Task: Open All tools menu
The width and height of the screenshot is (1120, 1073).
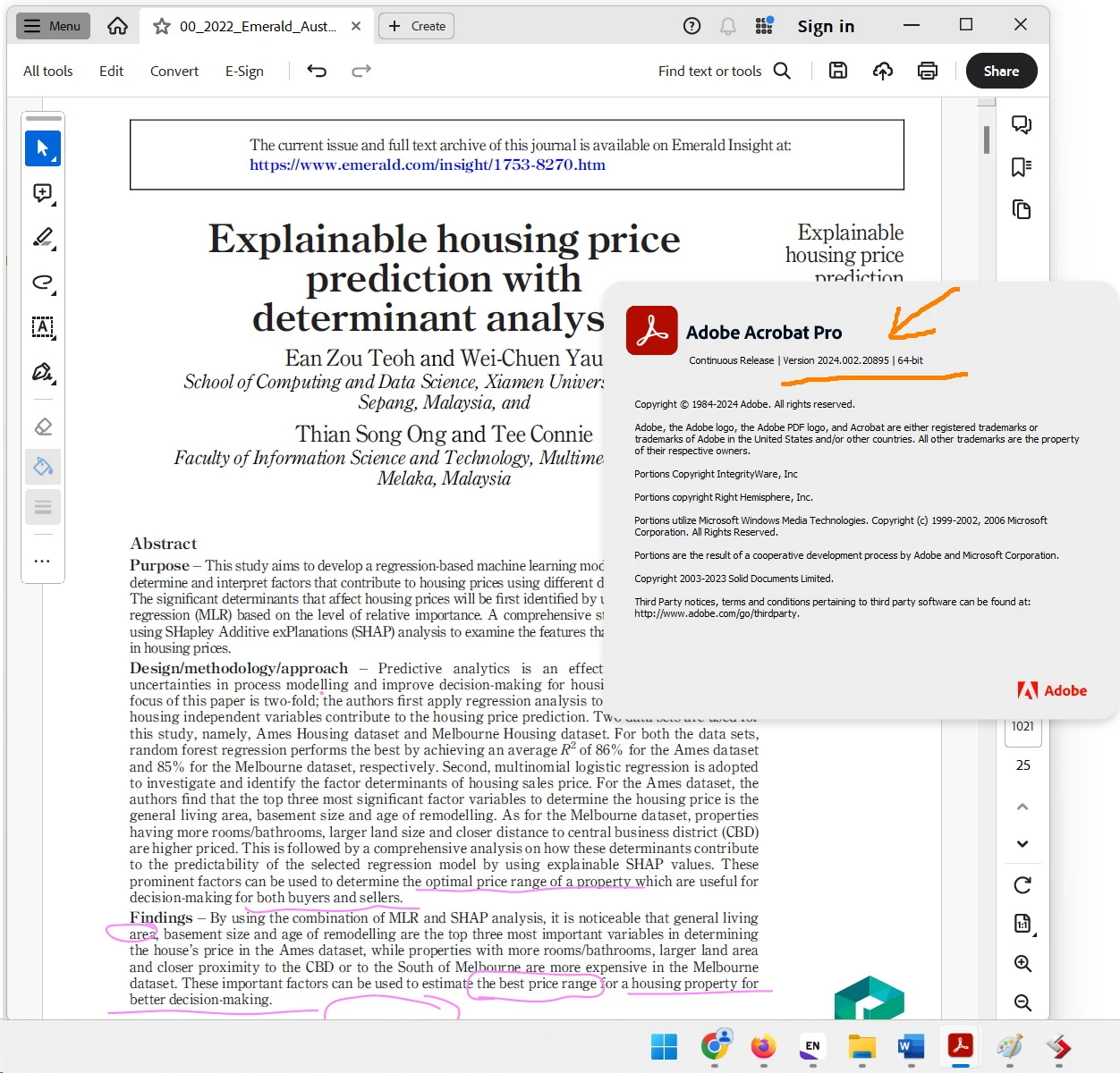Action: [48, 71]
